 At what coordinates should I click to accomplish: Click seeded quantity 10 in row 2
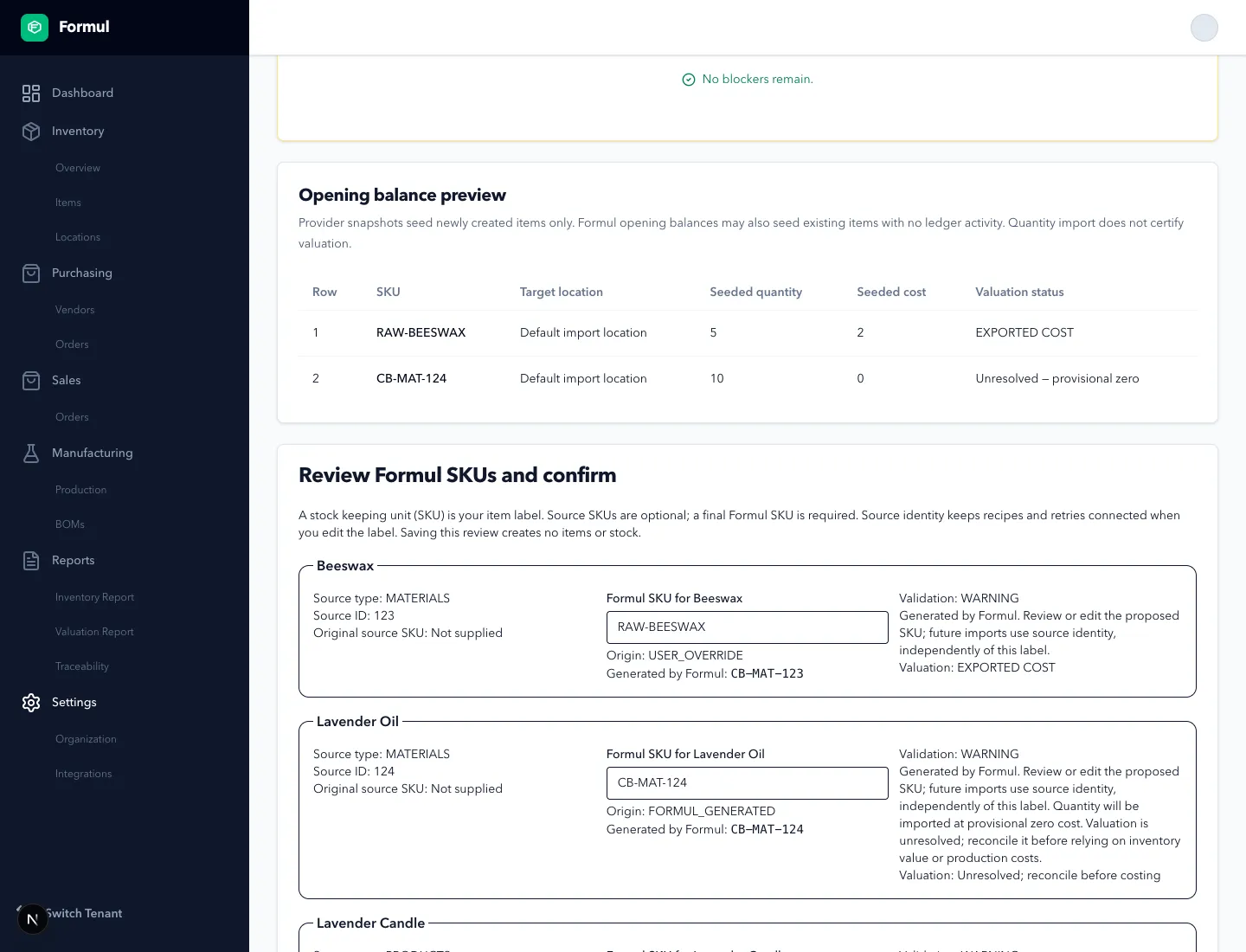[717, 379]
